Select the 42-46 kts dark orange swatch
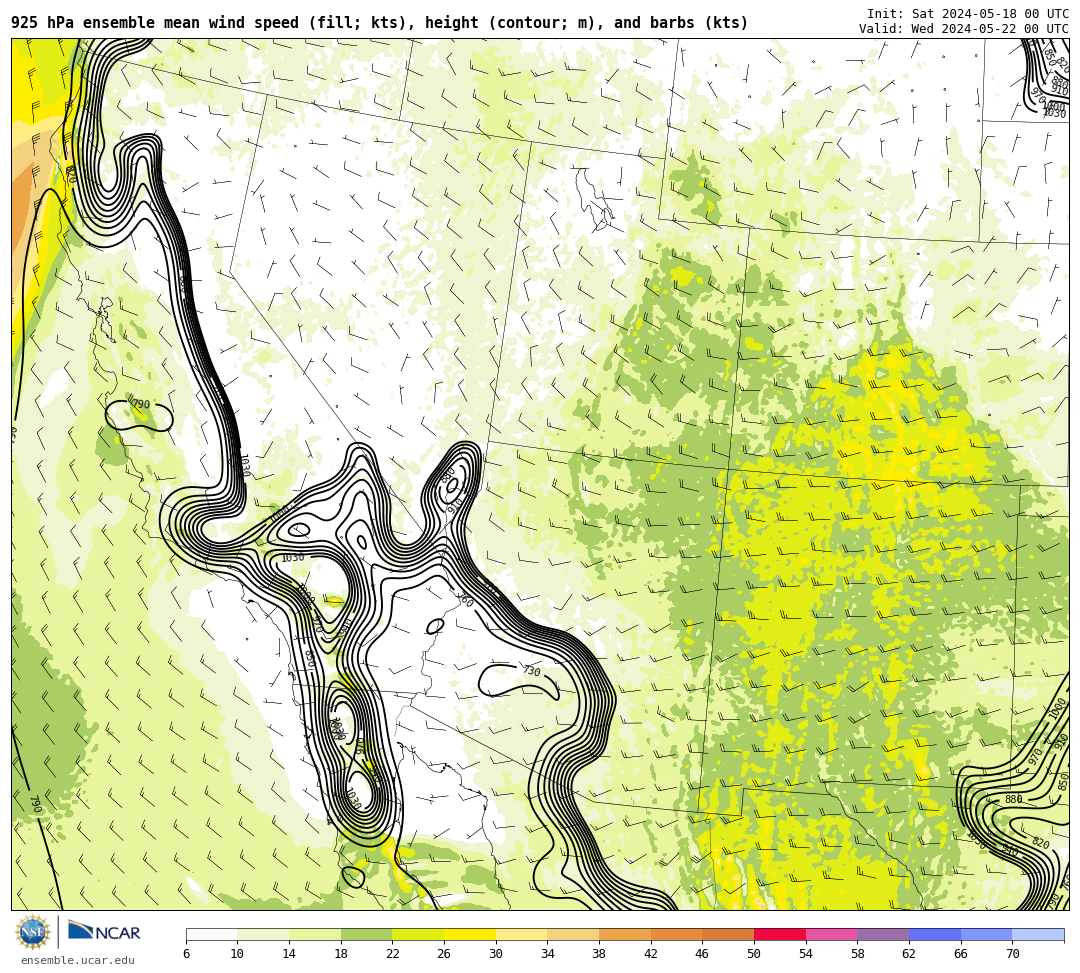1080x973 pixels. [676, 934]
